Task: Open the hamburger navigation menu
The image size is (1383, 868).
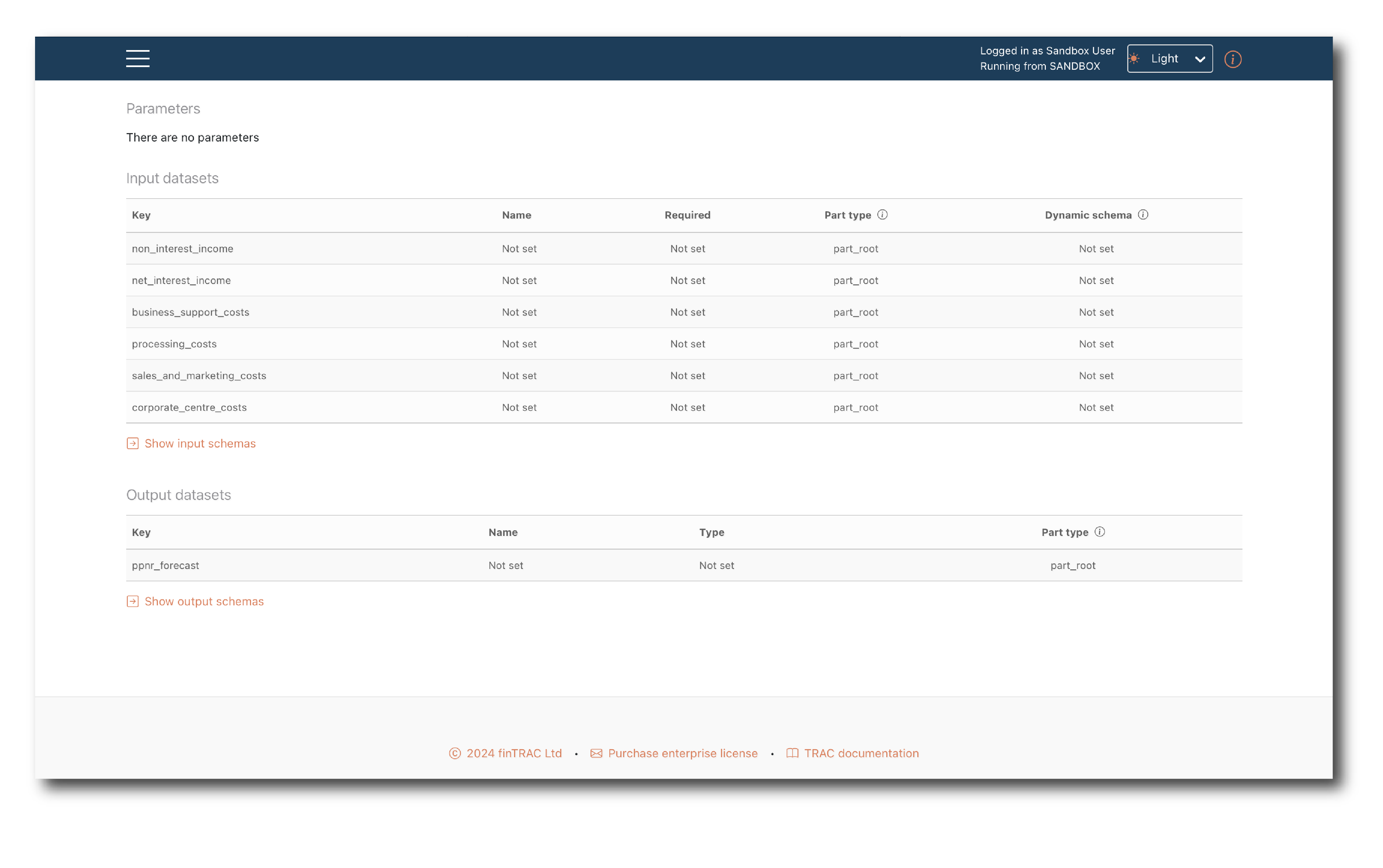Action: [138, 58]
